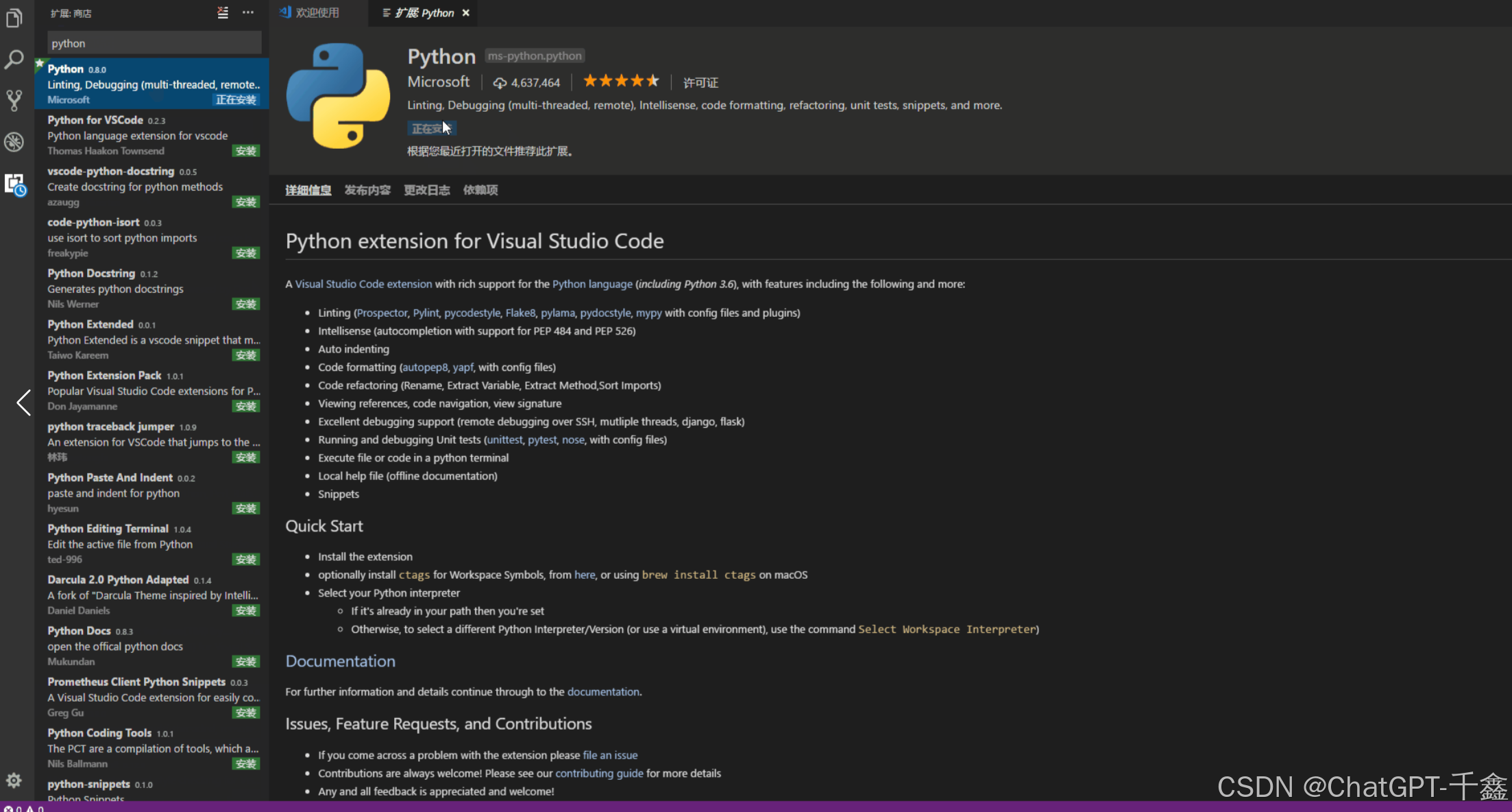Open the pytest link
This screenshot has height=812, width=1512.
coord(542,440)
